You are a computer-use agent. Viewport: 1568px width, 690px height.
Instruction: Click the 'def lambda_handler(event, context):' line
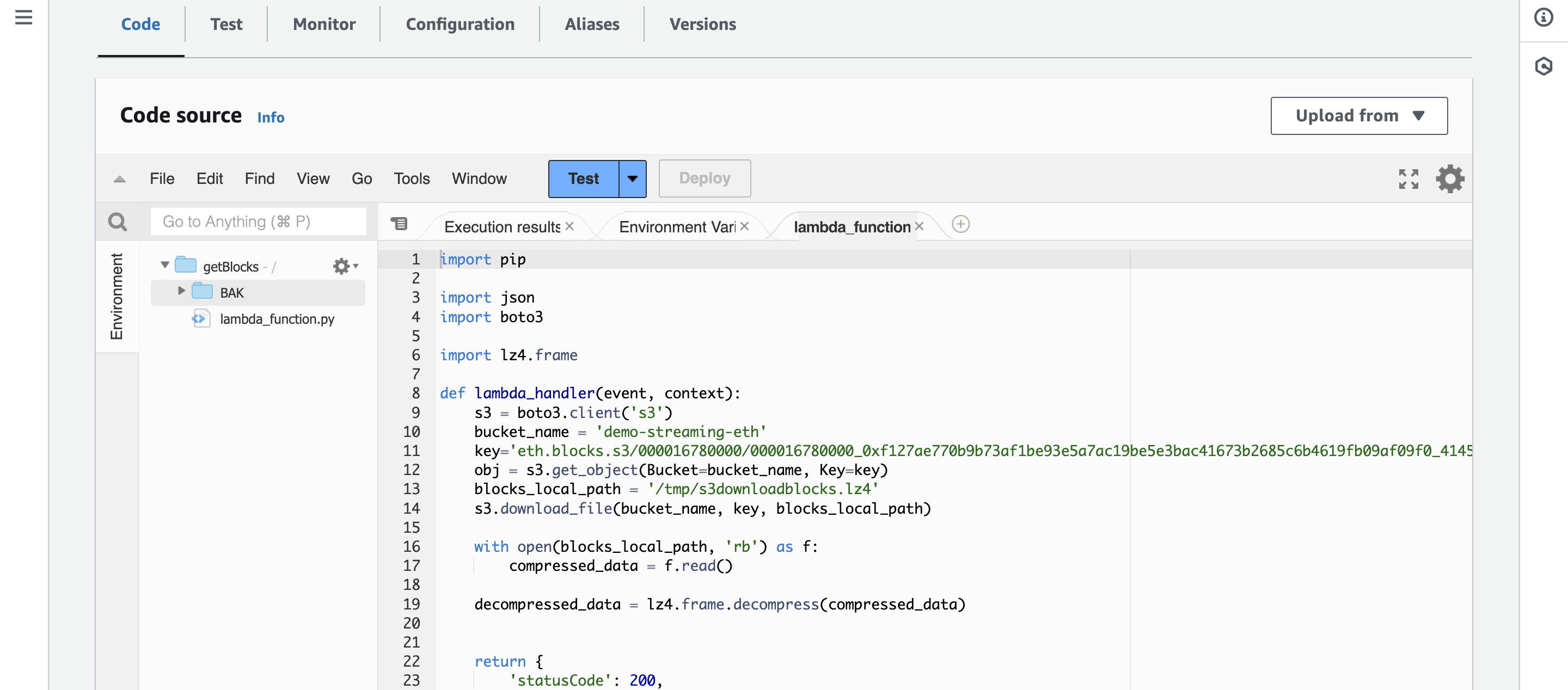tap(590, 393)
